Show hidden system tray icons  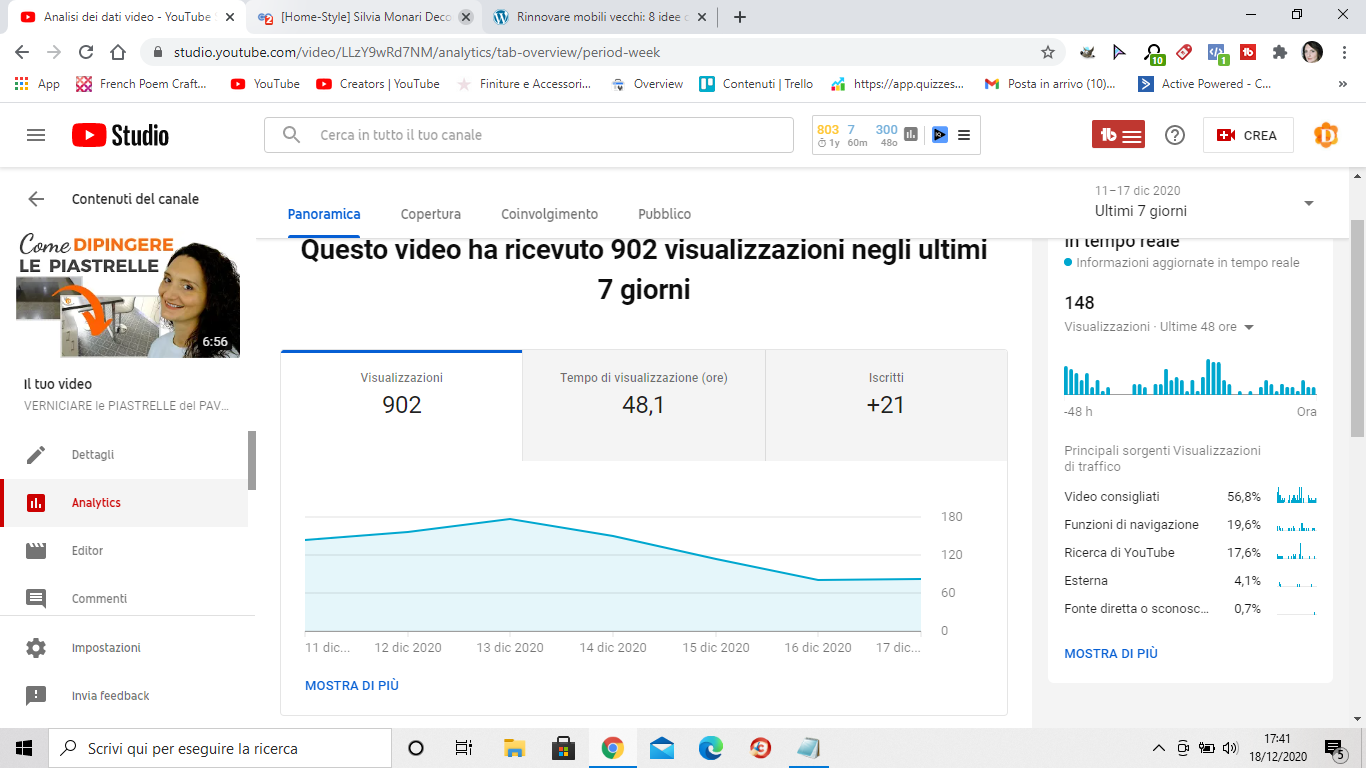tap(1159, 748)
